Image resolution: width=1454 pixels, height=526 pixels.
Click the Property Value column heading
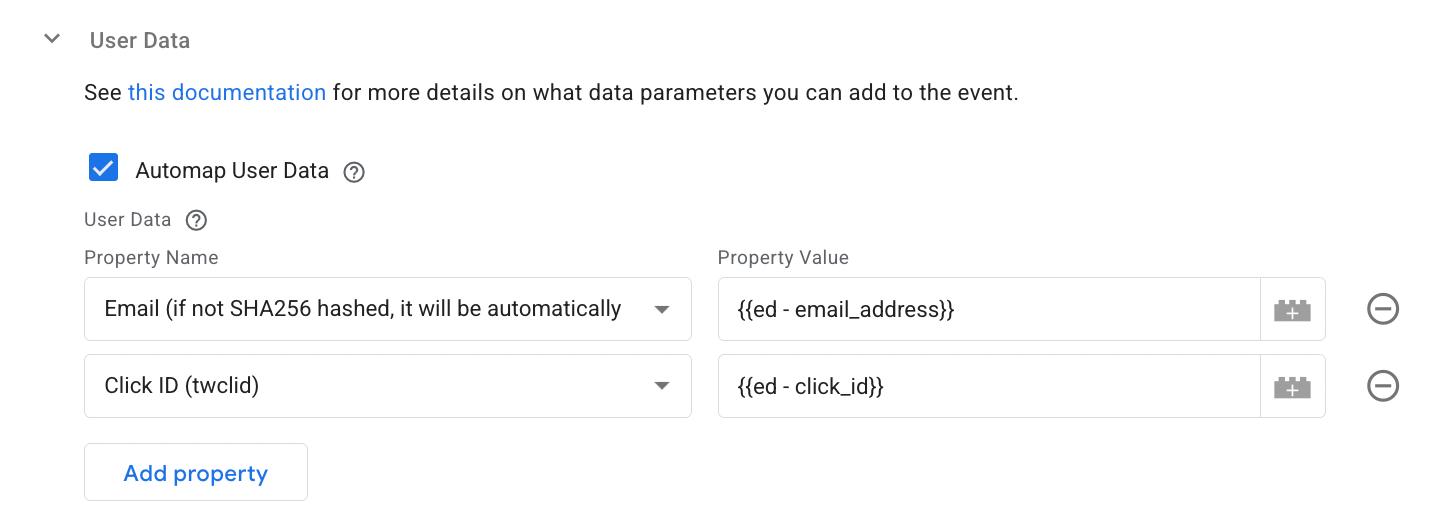click(783, 257)
